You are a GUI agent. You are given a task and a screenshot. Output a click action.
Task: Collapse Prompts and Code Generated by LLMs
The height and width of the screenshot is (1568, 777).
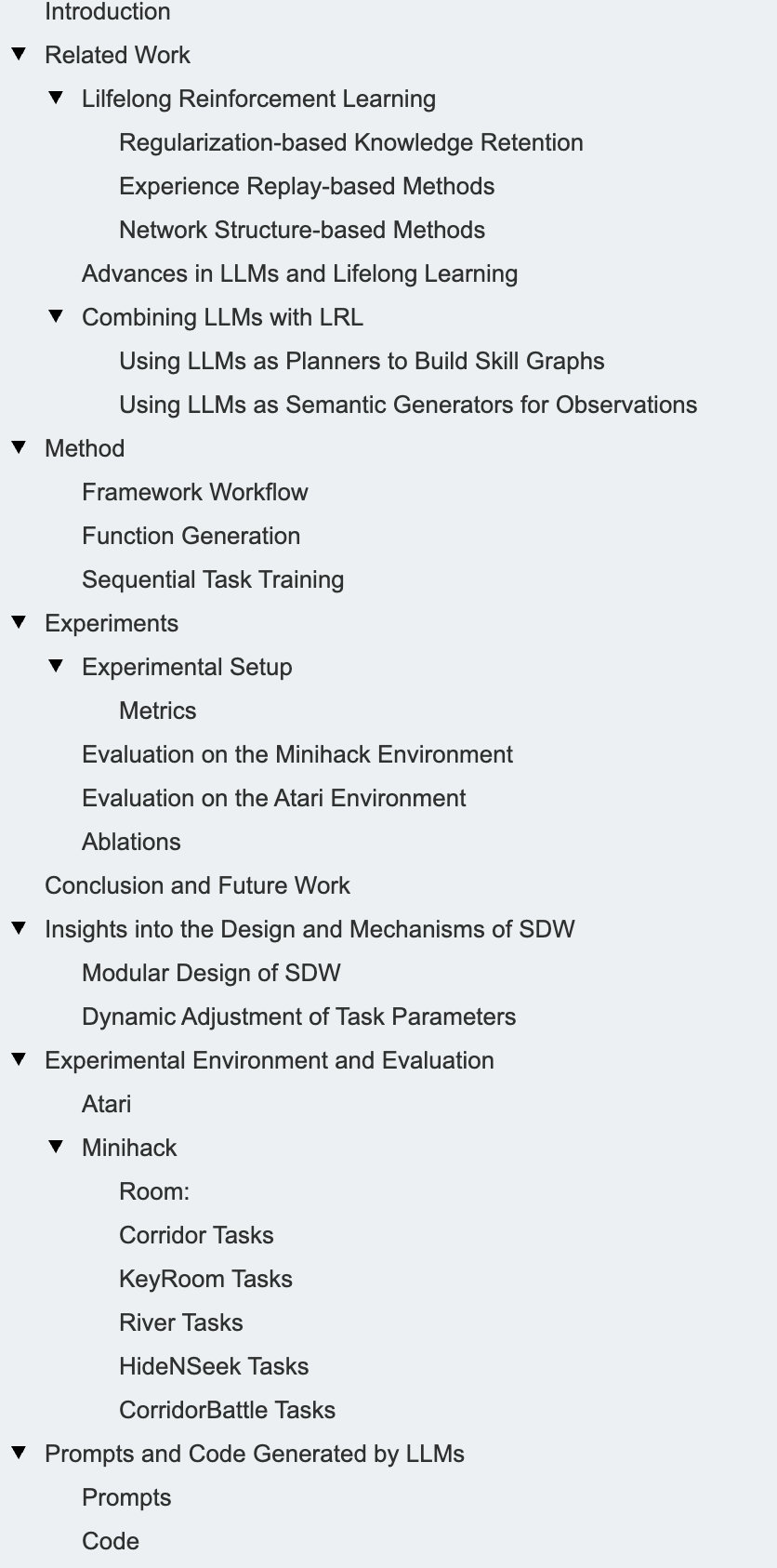click(x=19, y=1453)
